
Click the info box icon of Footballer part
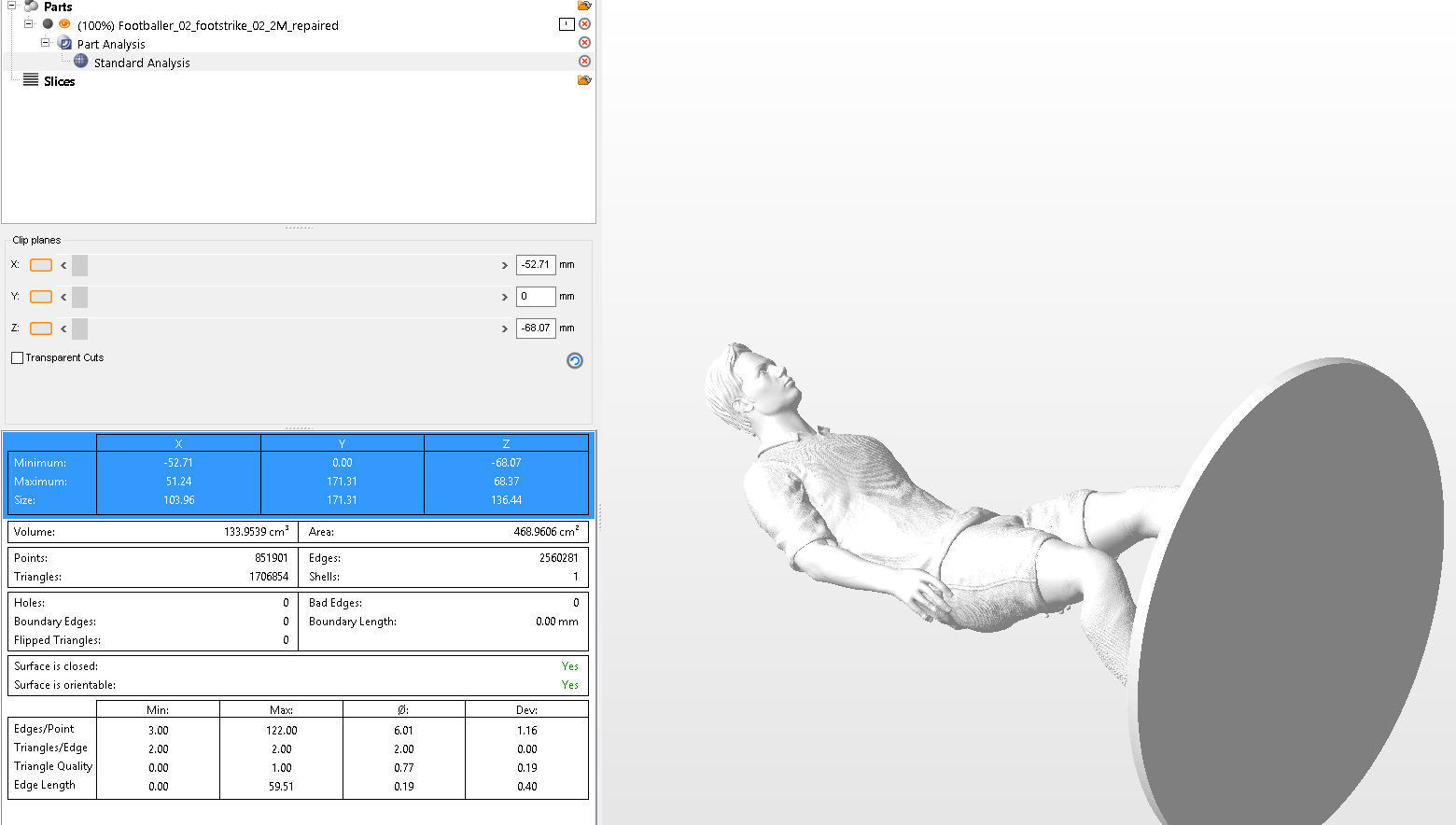(567, 24)
